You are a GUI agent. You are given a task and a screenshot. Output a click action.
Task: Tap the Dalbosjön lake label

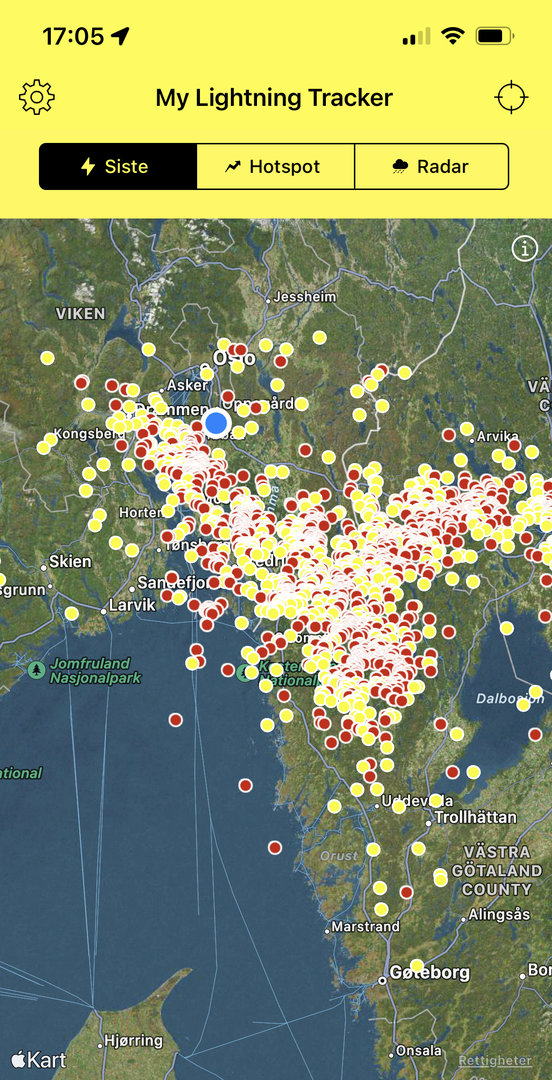510,698
